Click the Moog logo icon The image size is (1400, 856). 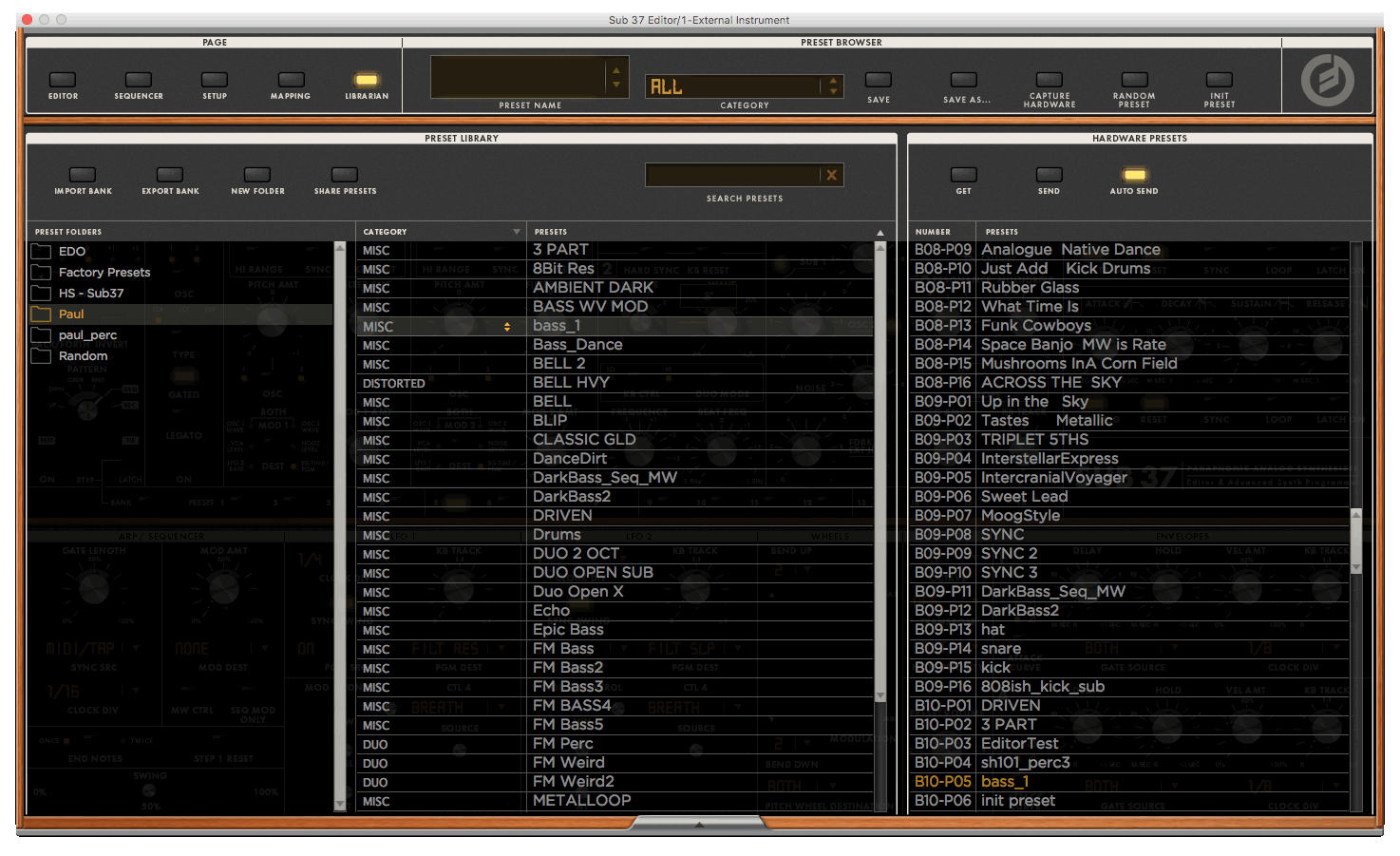coord(1327,80)
